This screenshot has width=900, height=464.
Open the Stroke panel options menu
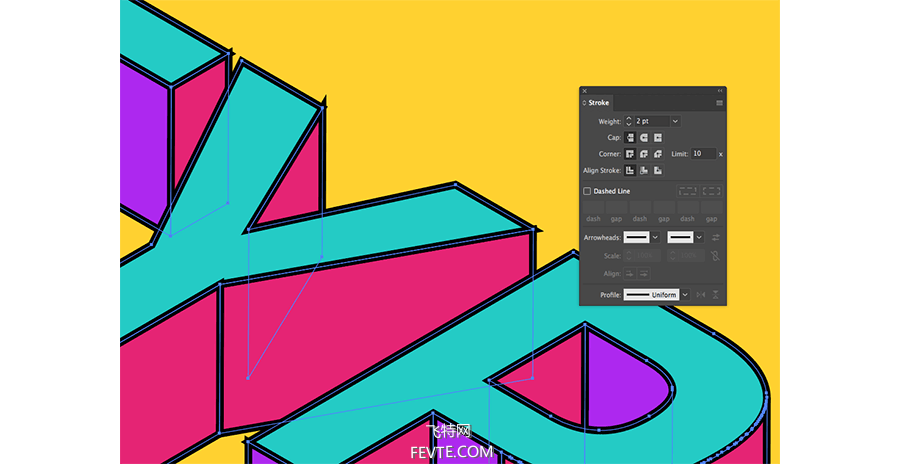coord(719,103)
